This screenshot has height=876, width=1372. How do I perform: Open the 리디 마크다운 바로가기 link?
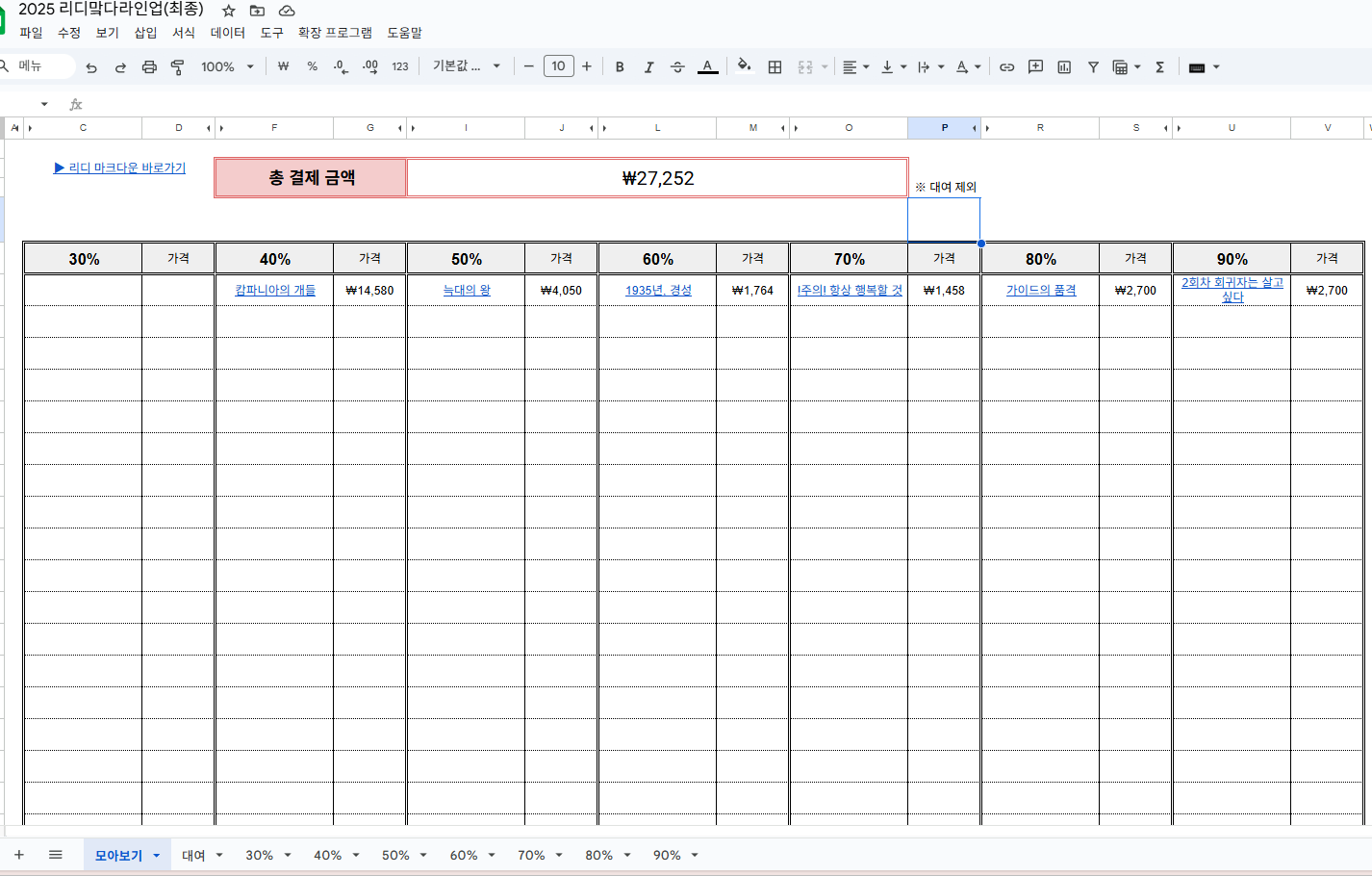(x=120, y=167)
